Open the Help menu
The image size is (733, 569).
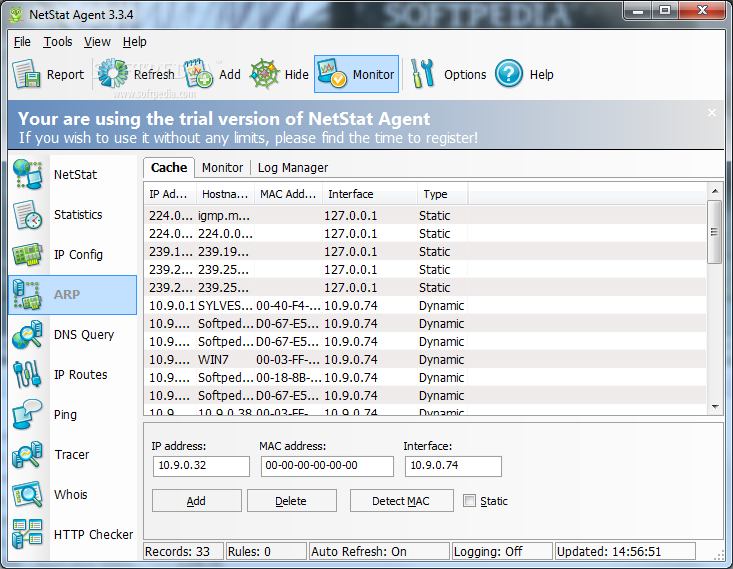(x=135, y=42)
